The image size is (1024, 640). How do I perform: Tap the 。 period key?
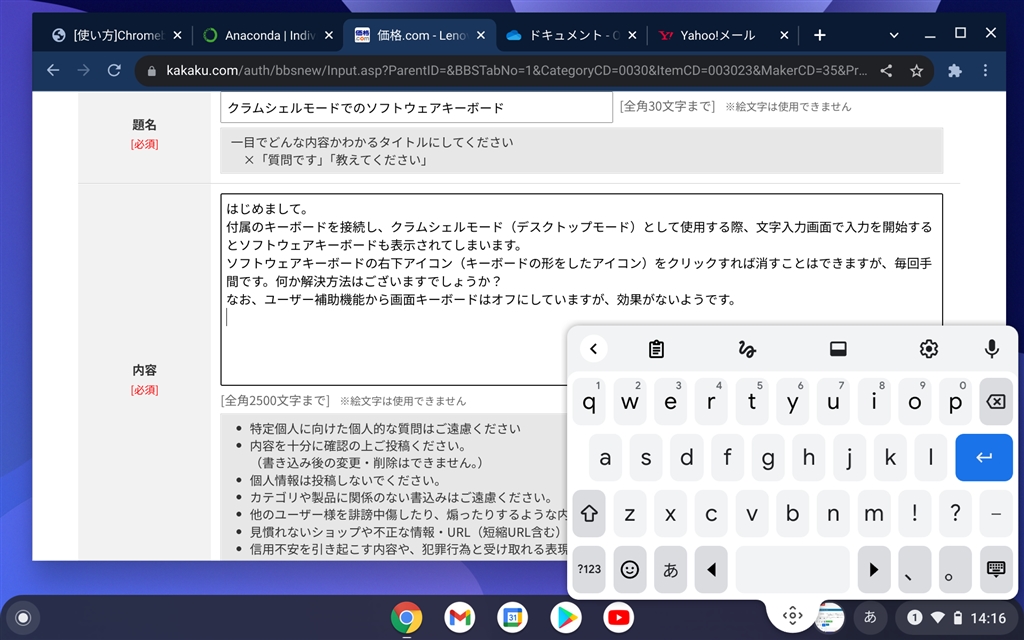click(x=955, y=569)
